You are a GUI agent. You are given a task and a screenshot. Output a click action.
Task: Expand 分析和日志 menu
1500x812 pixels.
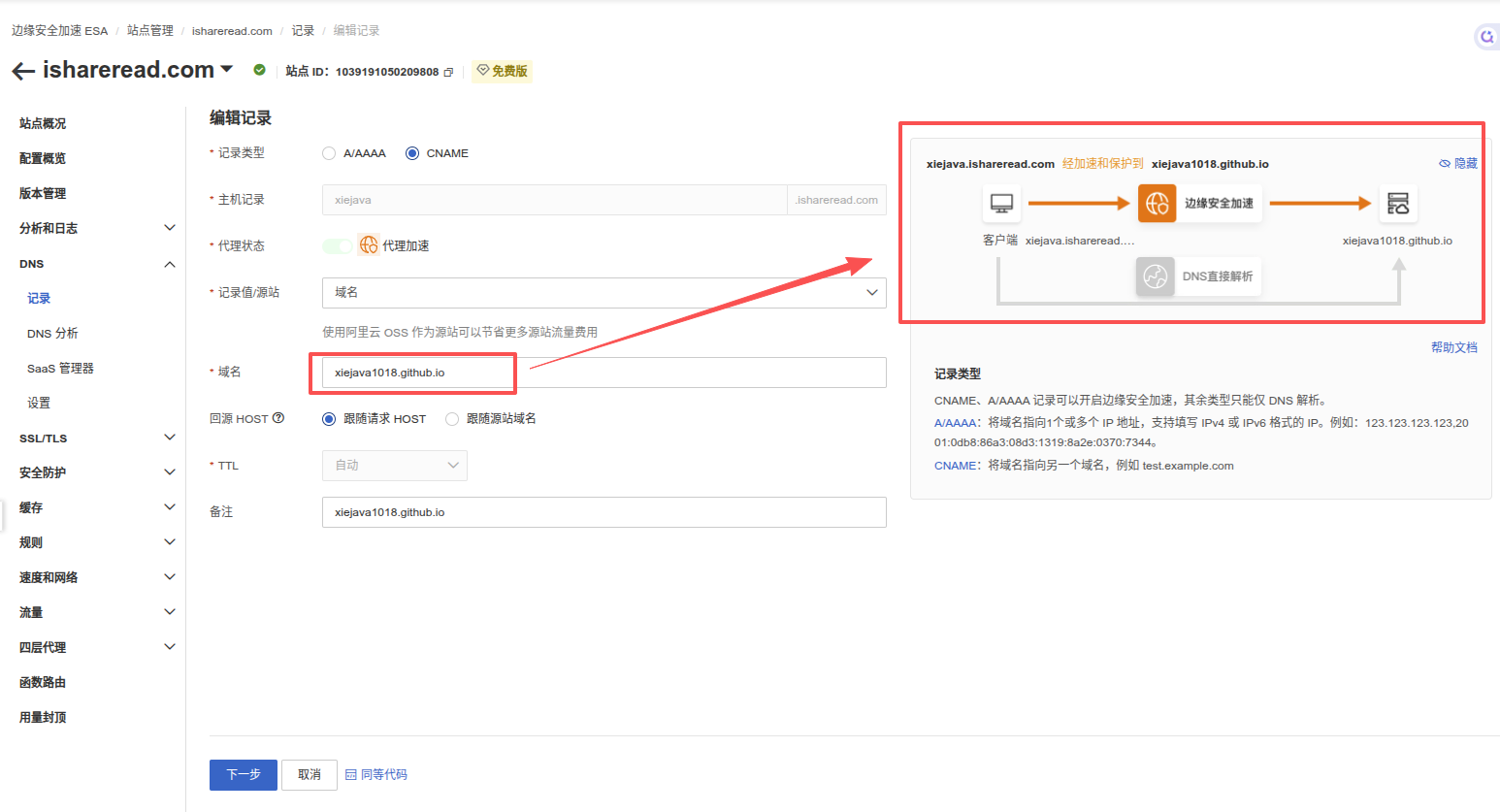coord(170,228)
